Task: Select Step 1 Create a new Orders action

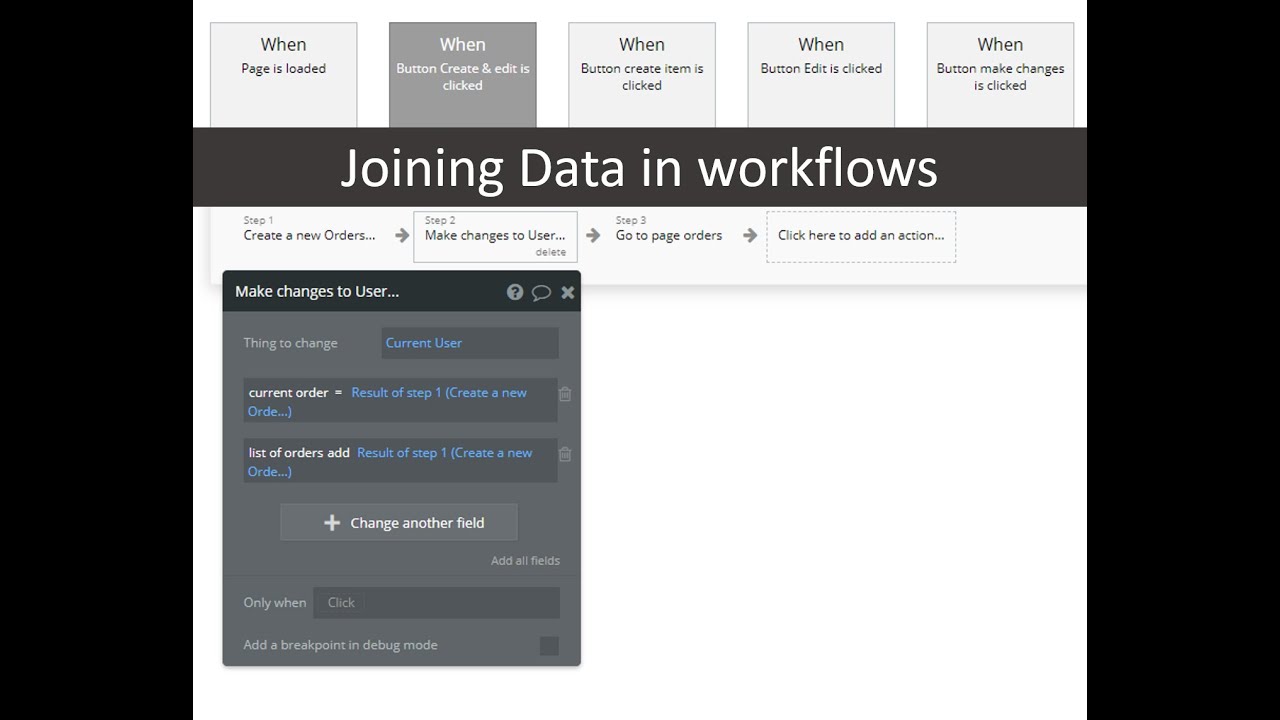Action: (x=309, y=236)
